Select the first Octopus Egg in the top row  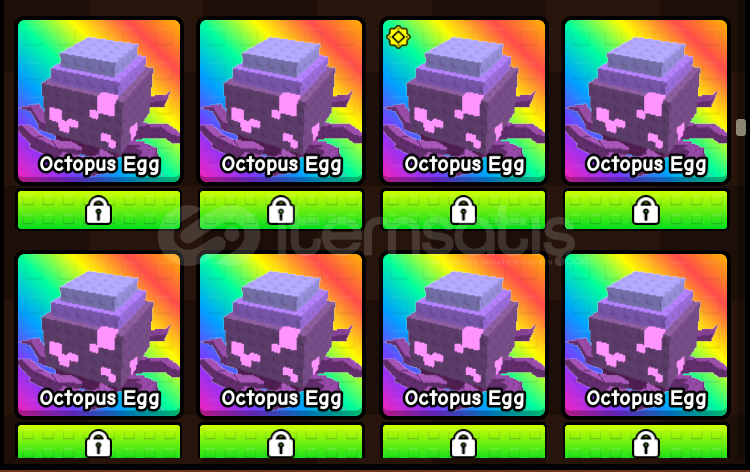click(x=99, y=100)
